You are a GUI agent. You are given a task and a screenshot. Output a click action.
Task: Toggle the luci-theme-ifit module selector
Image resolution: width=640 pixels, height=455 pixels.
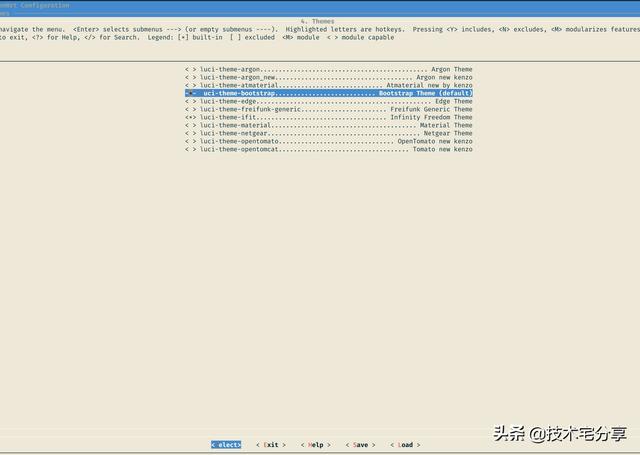191,118
